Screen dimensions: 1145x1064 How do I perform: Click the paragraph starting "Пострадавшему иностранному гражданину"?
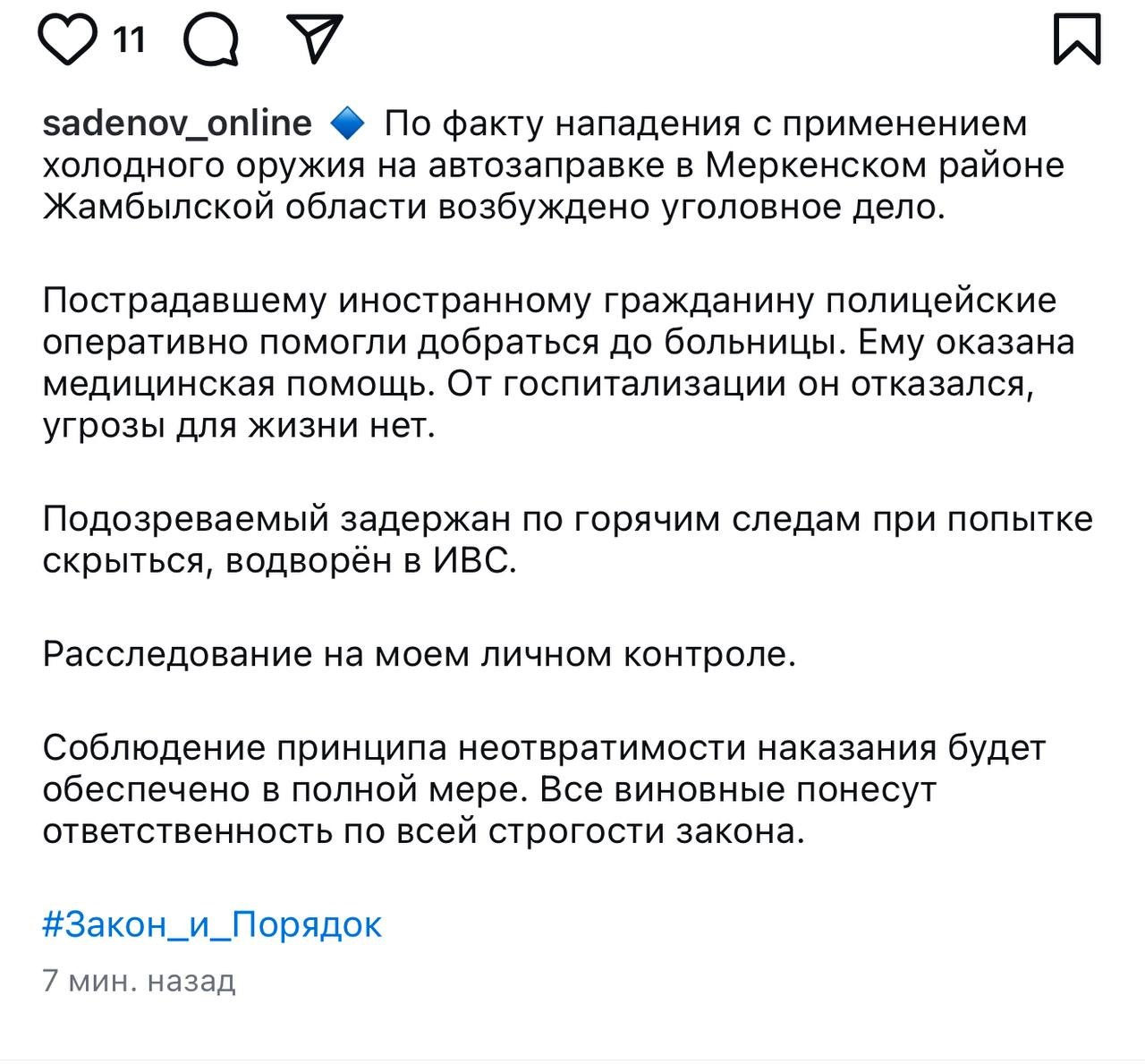[x=559, y=363]
